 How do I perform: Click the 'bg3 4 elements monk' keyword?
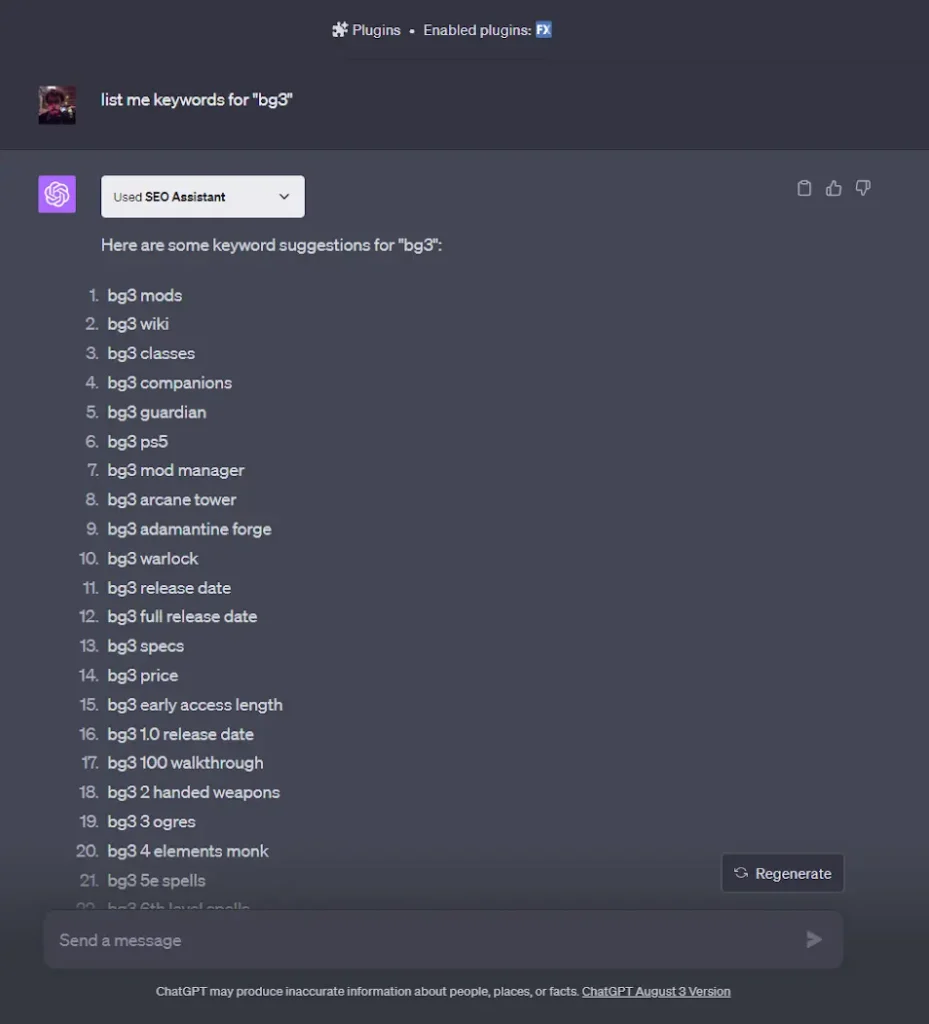pos(188,851)
